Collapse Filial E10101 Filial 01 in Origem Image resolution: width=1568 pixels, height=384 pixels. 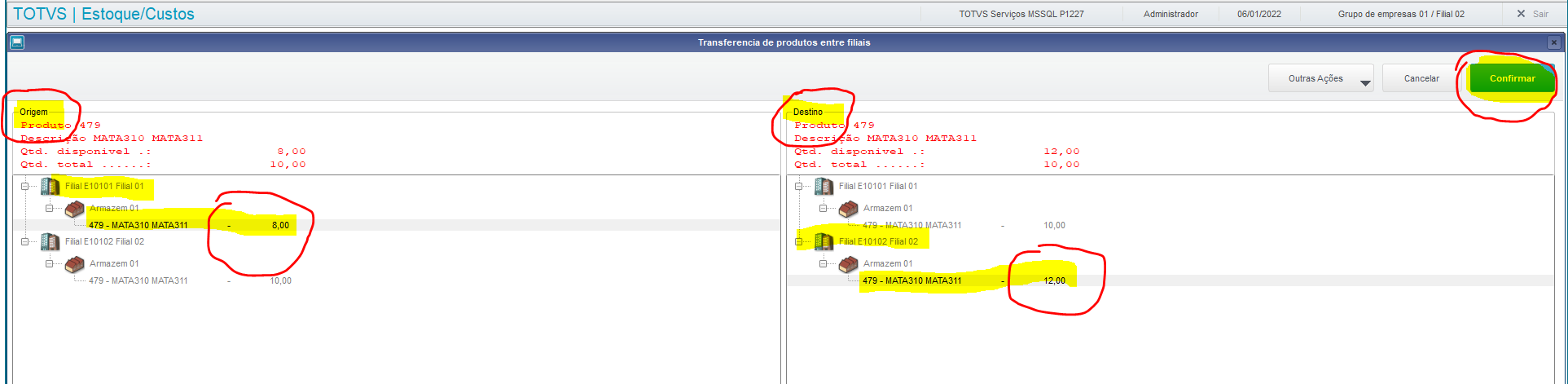tap(25, 186)
